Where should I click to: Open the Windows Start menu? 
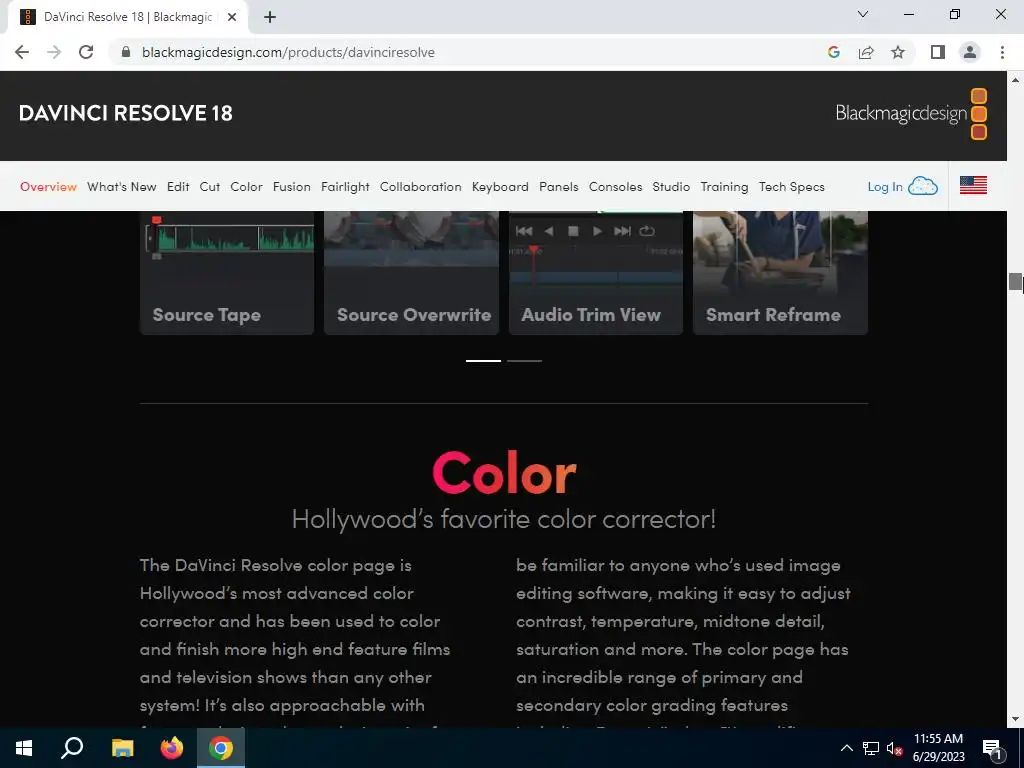pyautogui.click(x=24, y=748)
